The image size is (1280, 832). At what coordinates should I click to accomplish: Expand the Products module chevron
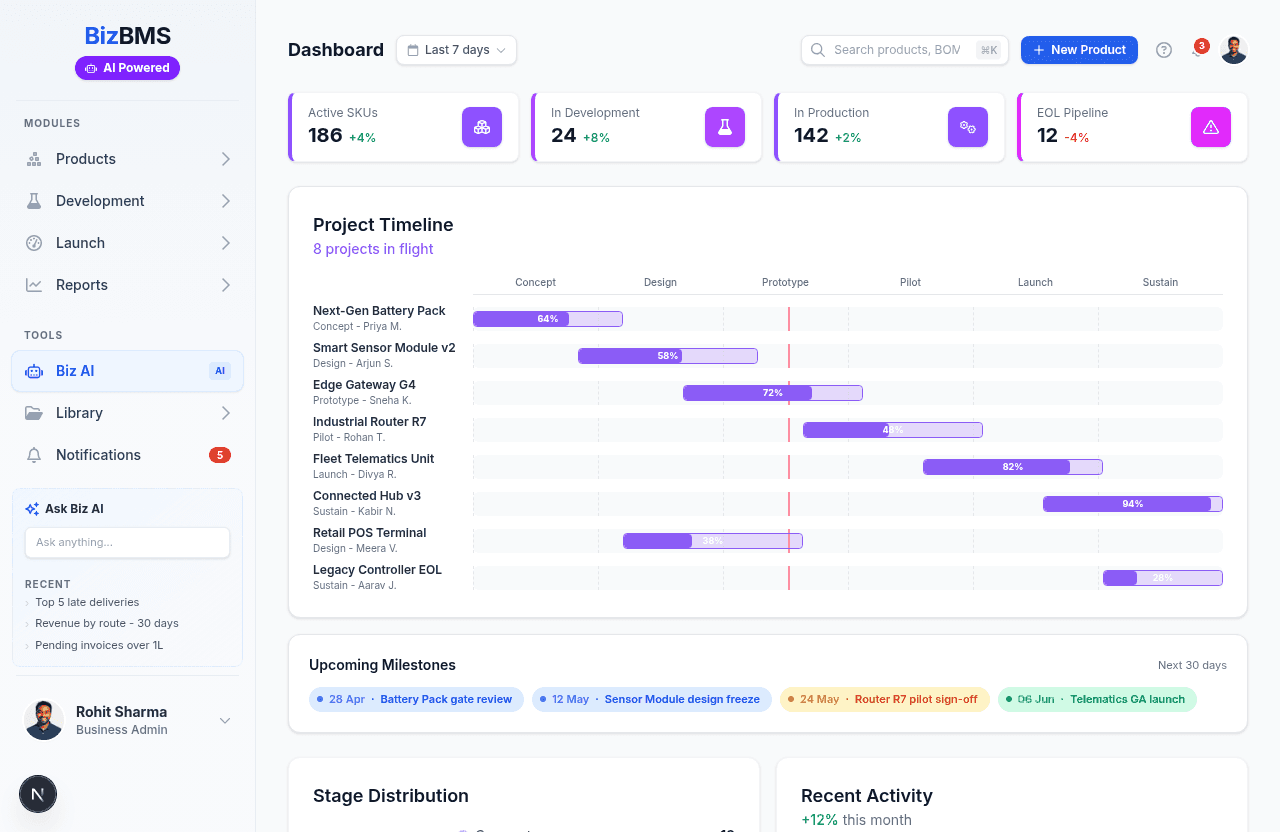[225, 159]
